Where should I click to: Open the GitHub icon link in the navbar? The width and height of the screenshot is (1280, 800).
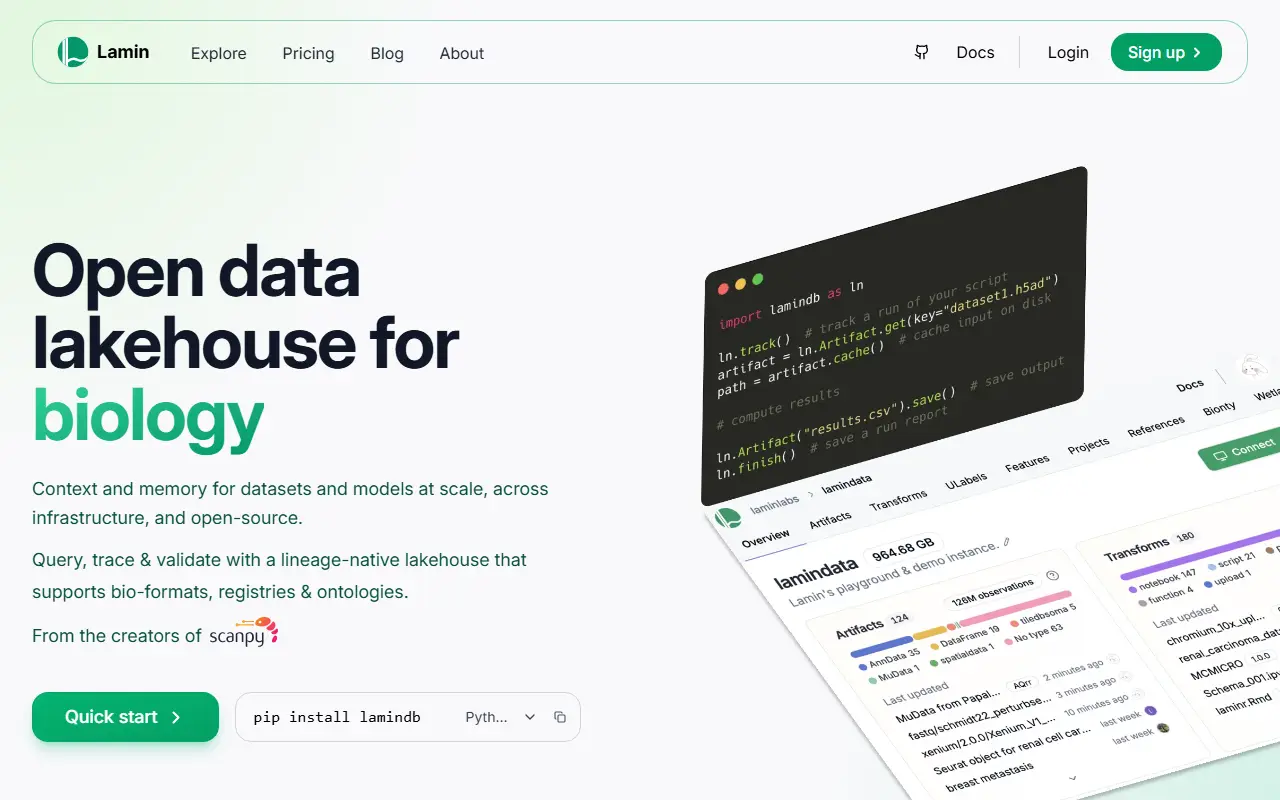(x=922, y=52)
